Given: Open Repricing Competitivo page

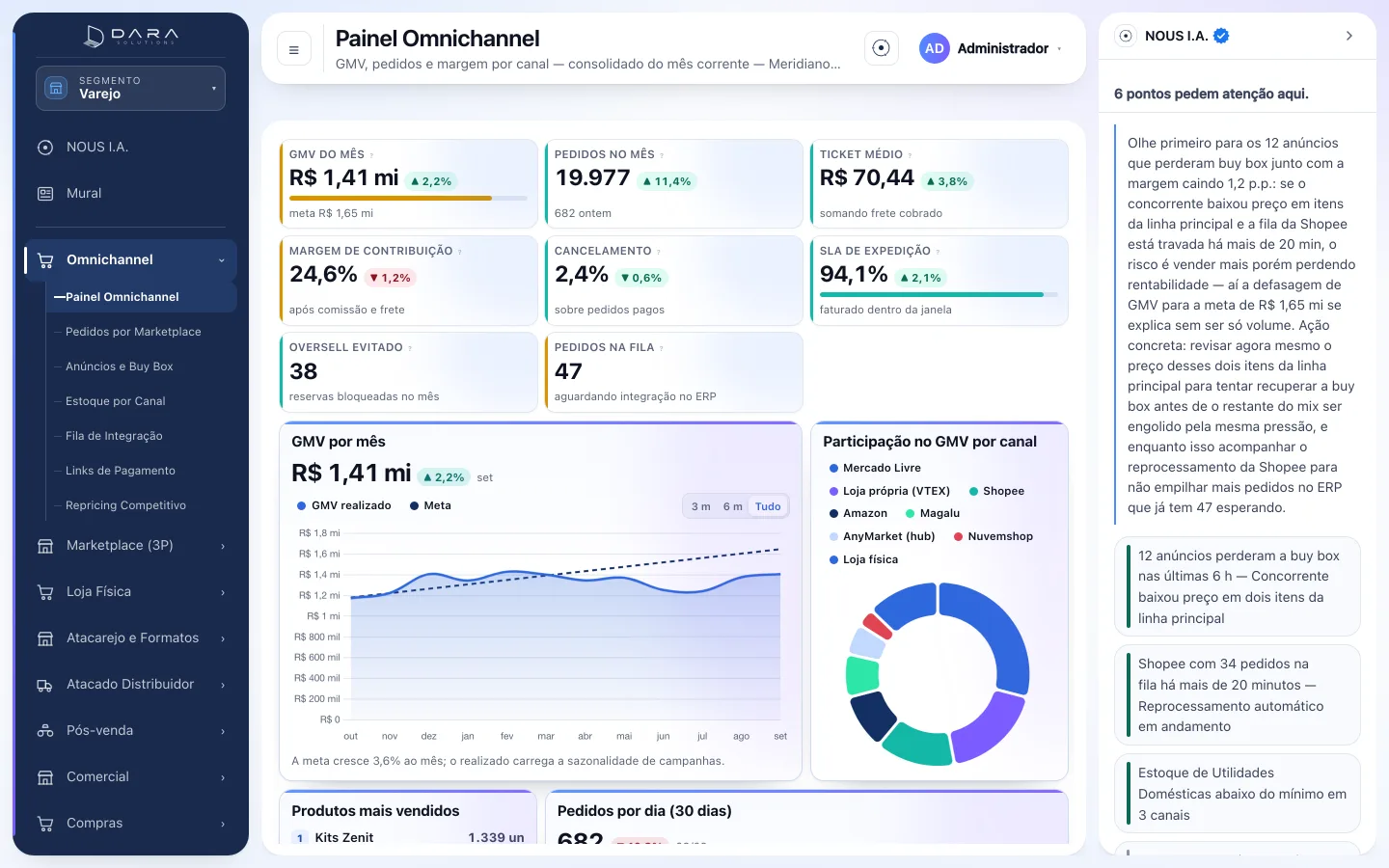Looking at the screenshot, I should coord(125,505).
